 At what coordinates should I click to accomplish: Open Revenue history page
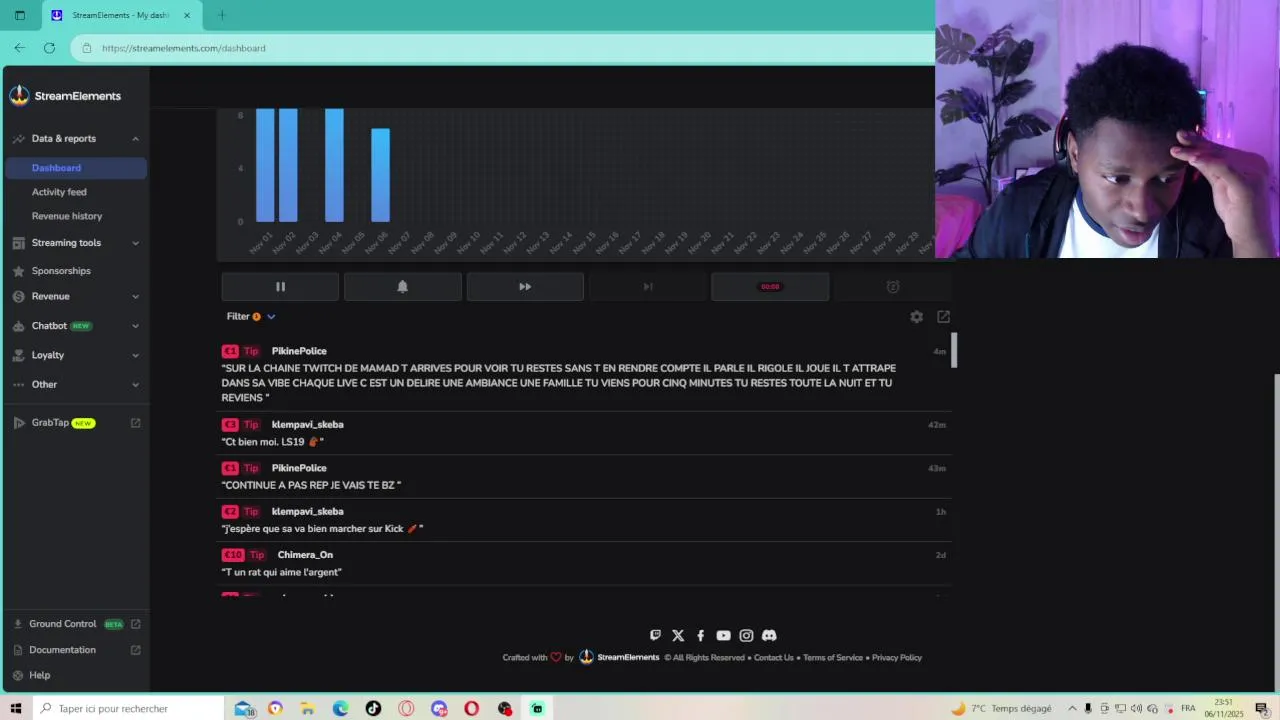[x=67, y=216]
